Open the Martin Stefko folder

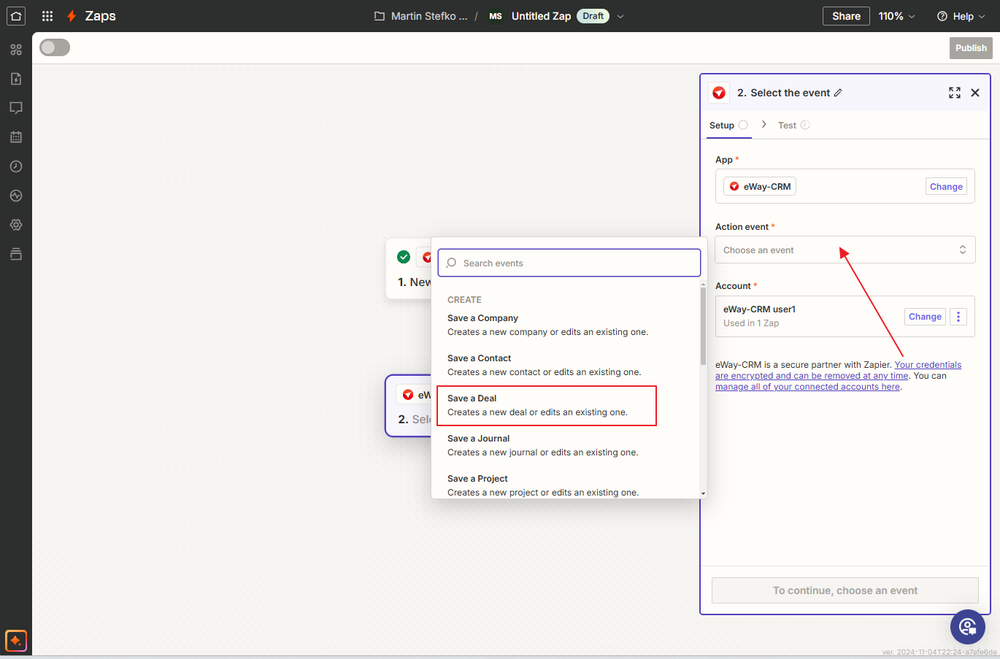[x=421, y=16]
